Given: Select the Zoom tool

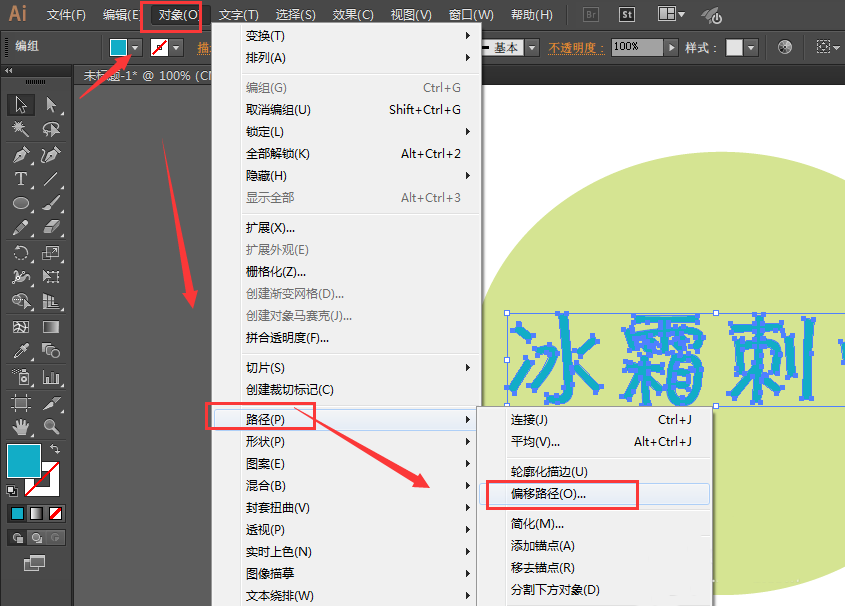Looking at the screenshot, I should pos(51,427).
